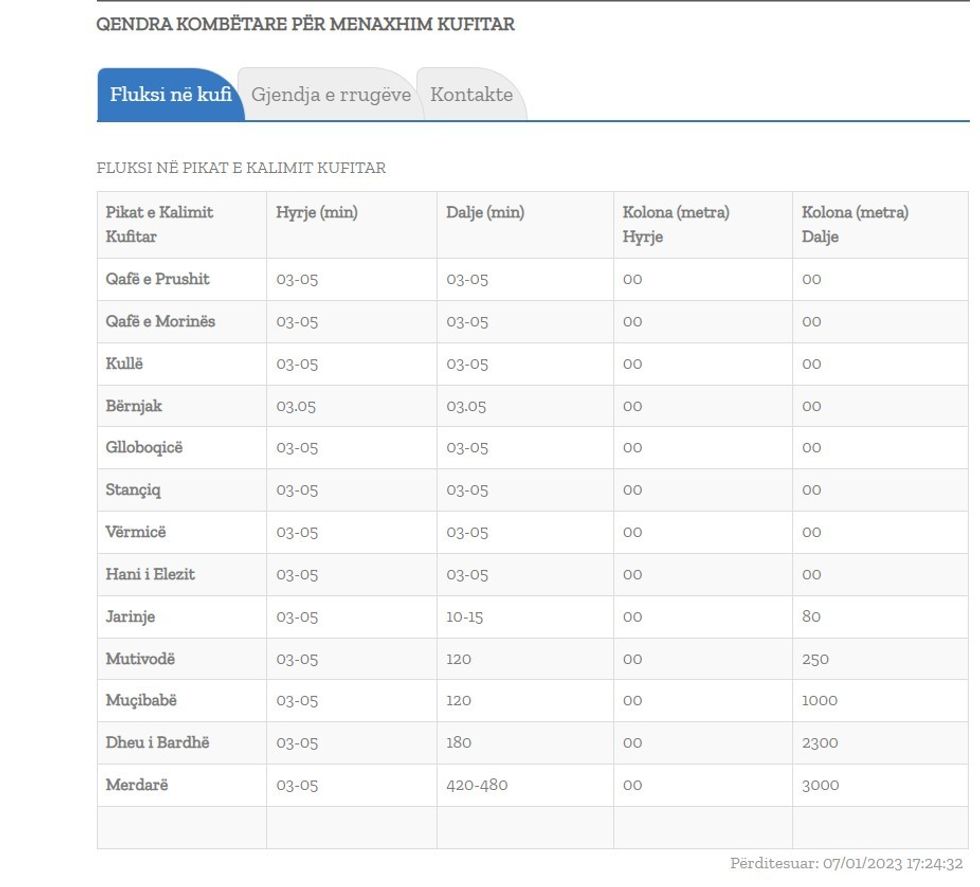Select Dheu i Bardhë exit column 2300
Image resolution: width=980 pixels, height=887 pixels.
(819, 743)
